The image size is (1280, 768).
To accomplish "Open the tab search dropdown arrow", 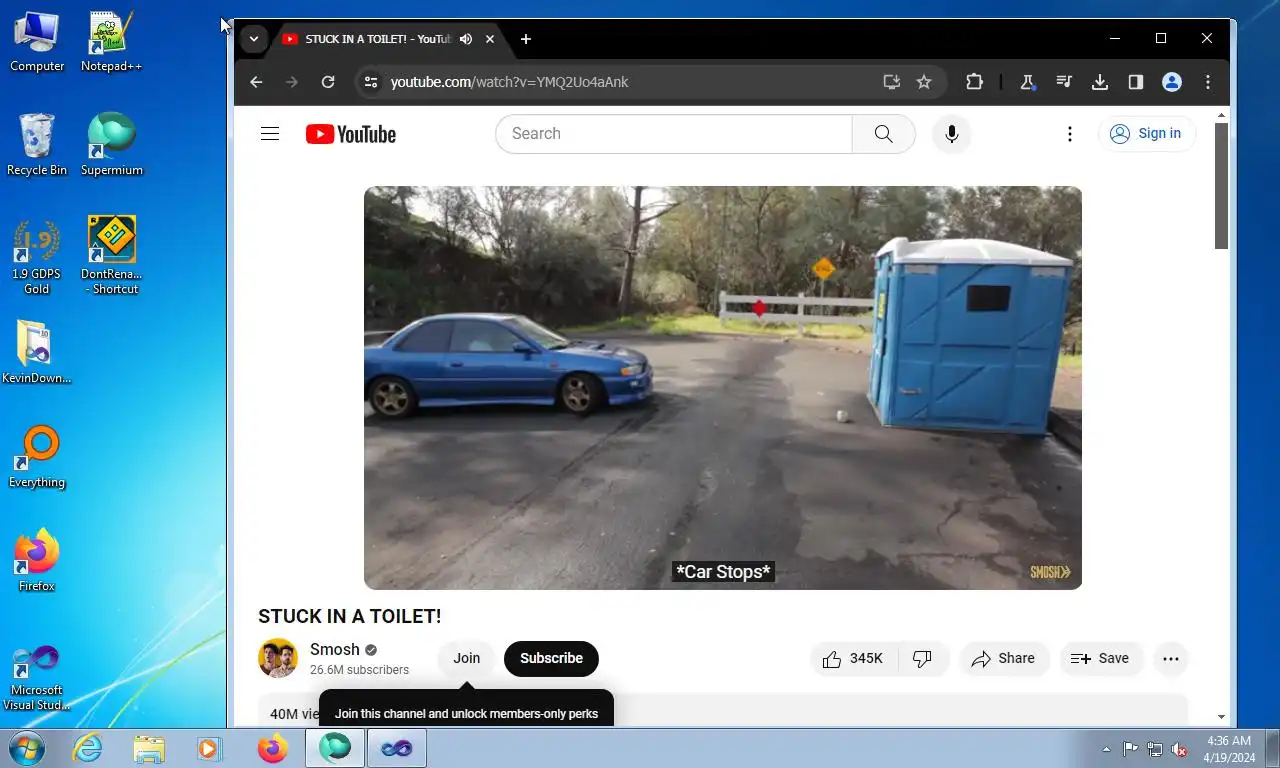I will tap(254, 39).
